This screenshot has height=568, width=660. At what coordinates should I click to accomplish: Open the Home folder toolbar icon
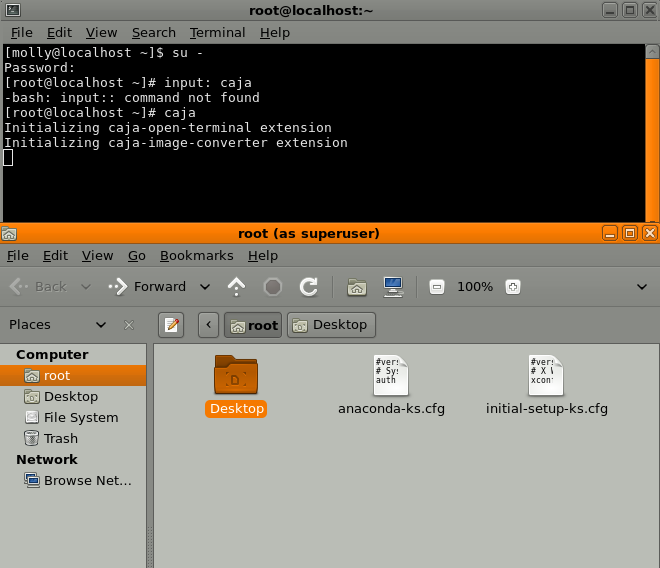pos(357,287)
